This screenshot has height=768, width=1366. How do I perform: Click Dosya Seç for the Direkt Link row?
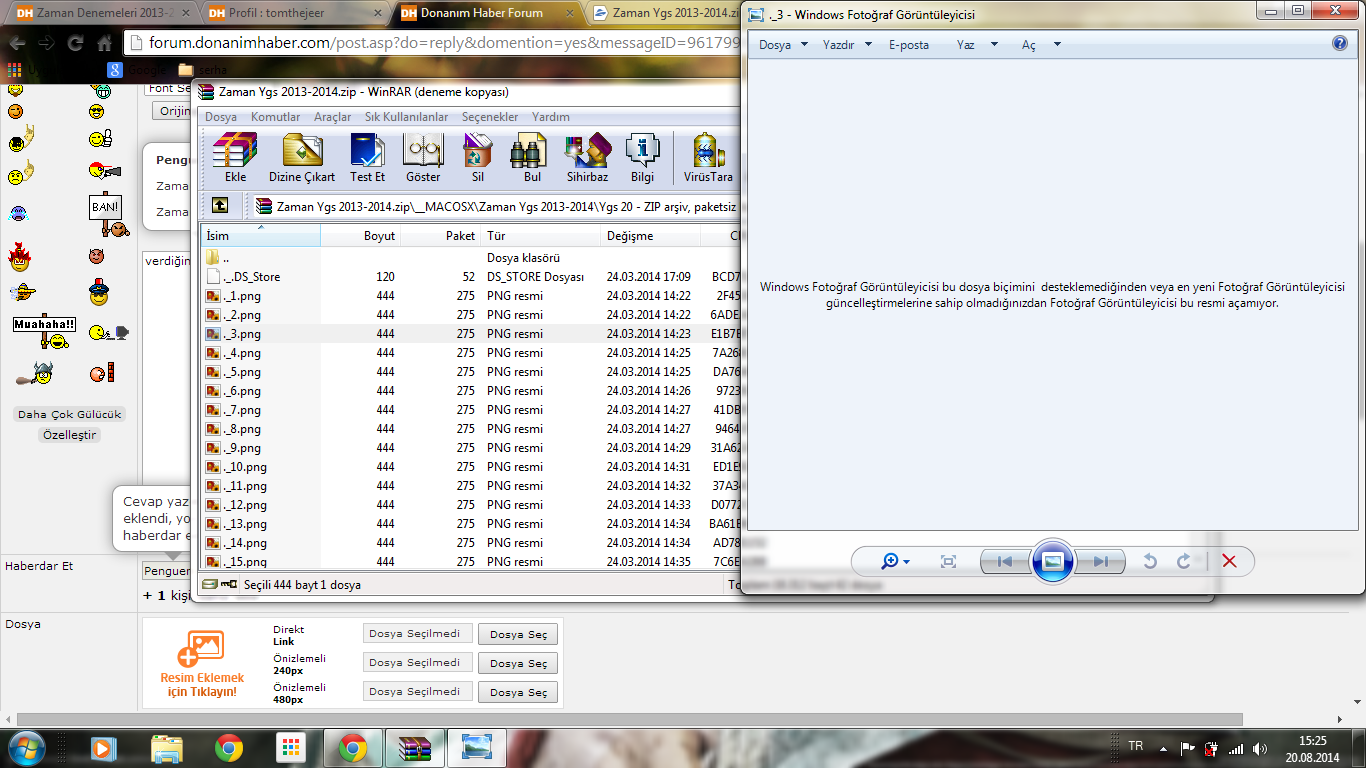[x=518, y=634]
